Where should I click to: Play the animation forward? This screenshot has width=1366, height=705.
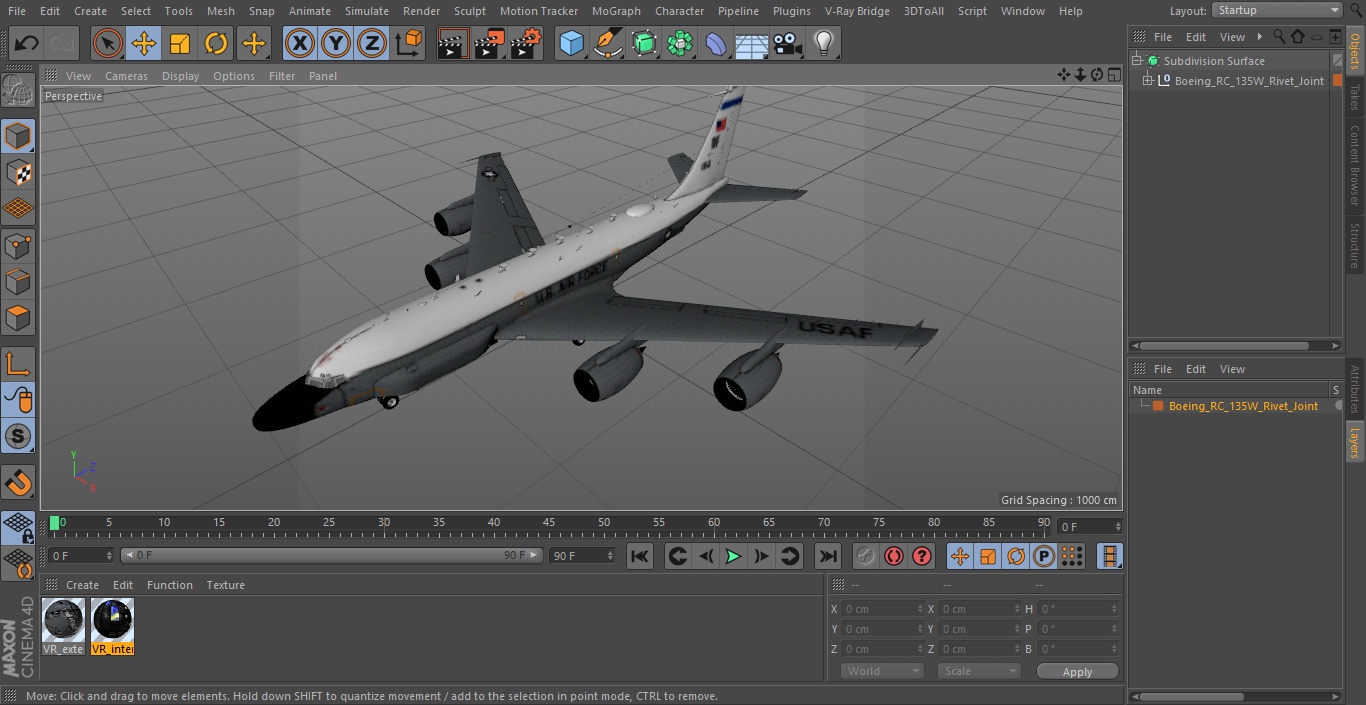734,556
